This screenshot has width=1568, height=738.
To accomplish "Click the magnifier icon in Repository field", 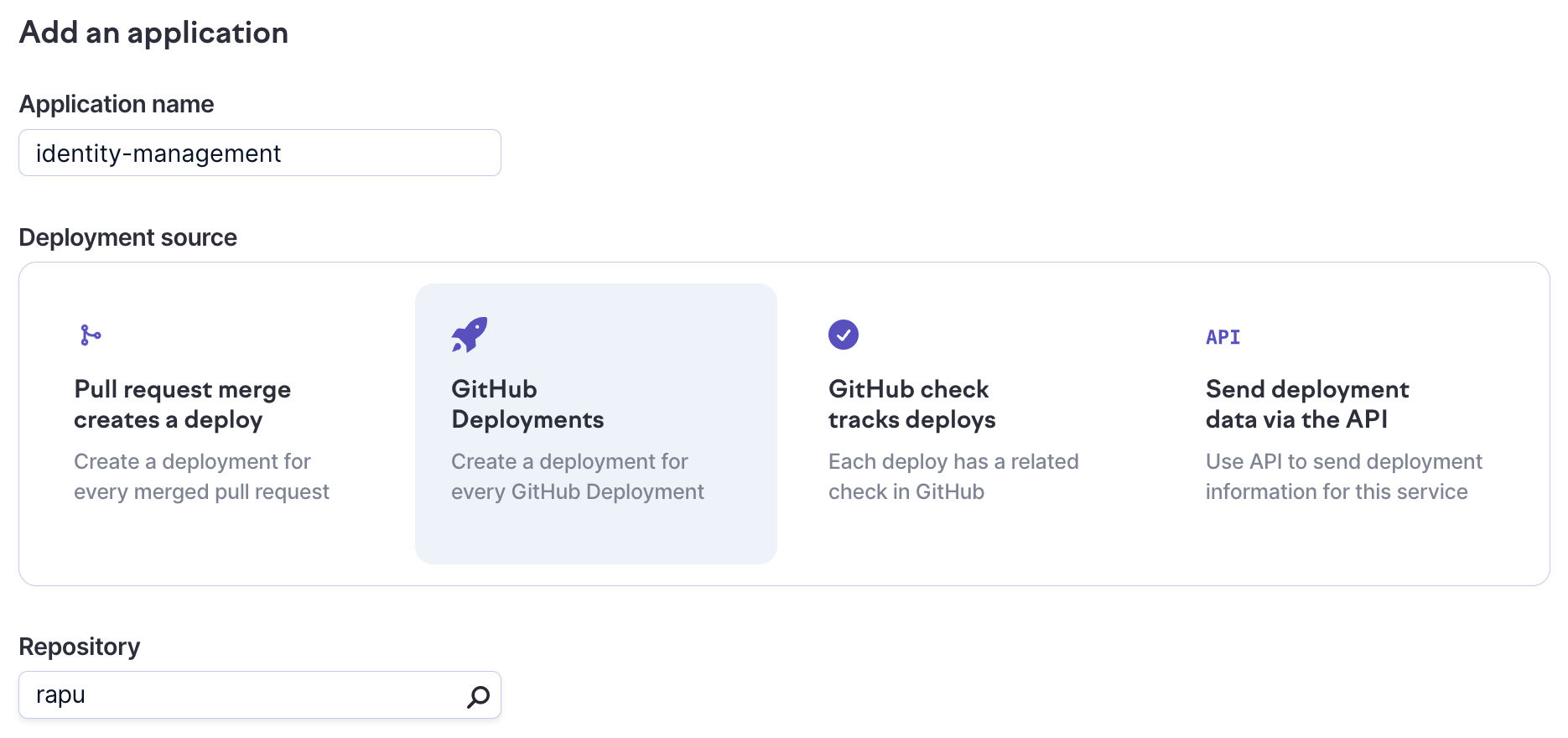I will [x=478, y=696].
